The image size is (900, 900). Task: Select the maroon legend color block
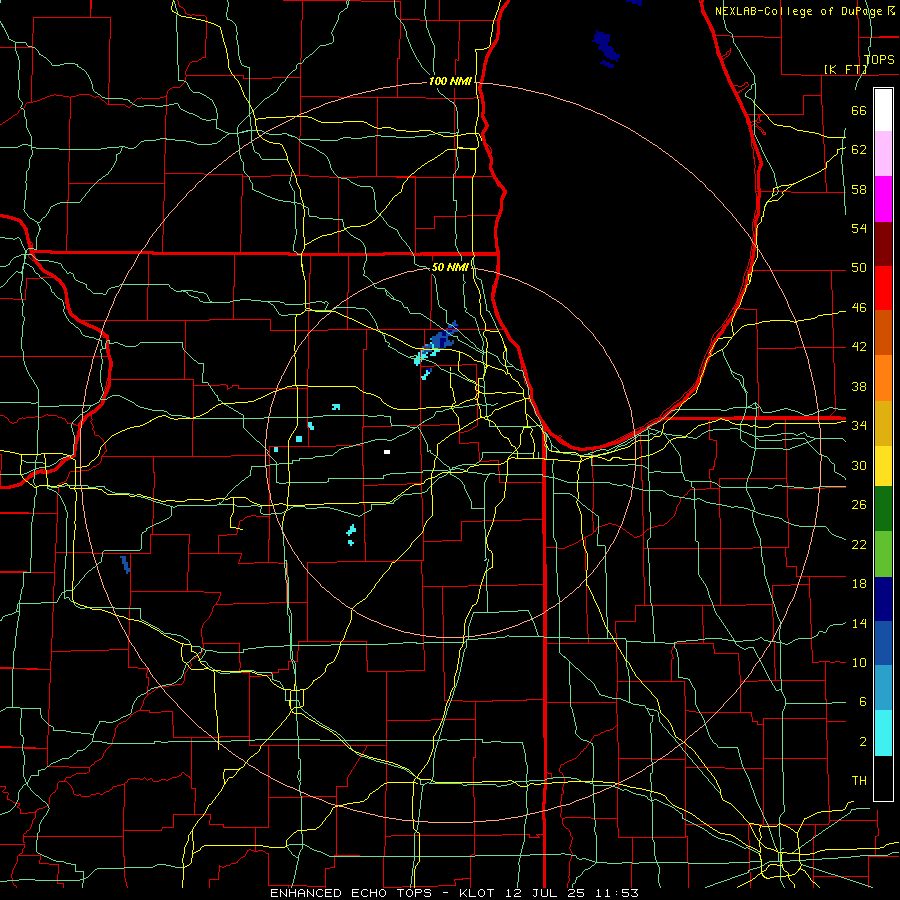(883, 243)
